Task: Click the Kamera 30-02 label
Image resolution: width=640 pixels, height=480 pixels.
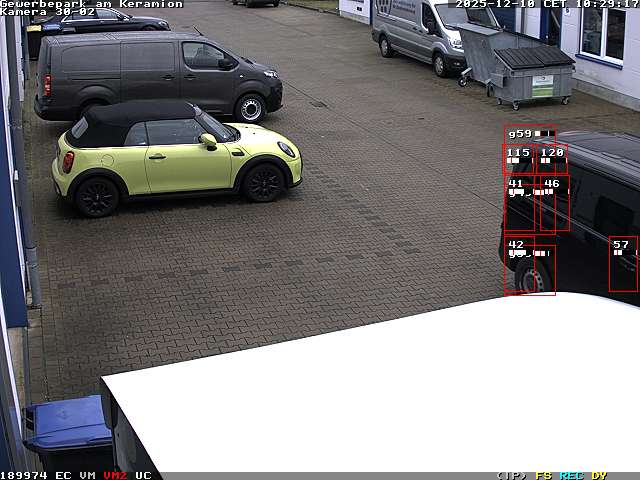Action: coord(48,12)
